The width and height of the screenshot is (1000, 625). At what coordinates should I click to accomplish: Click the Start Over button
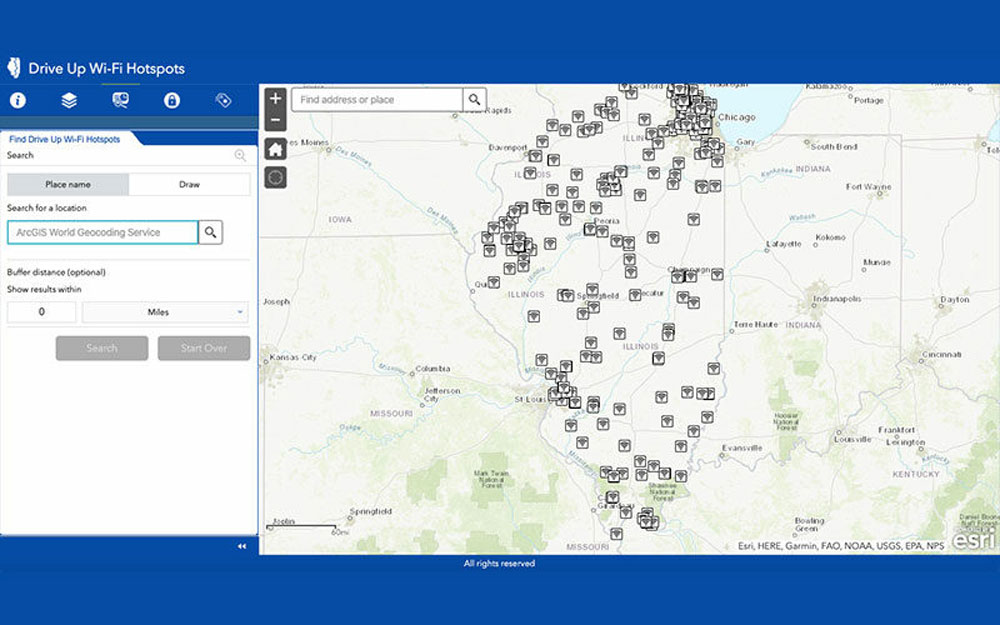pos(204,348)
